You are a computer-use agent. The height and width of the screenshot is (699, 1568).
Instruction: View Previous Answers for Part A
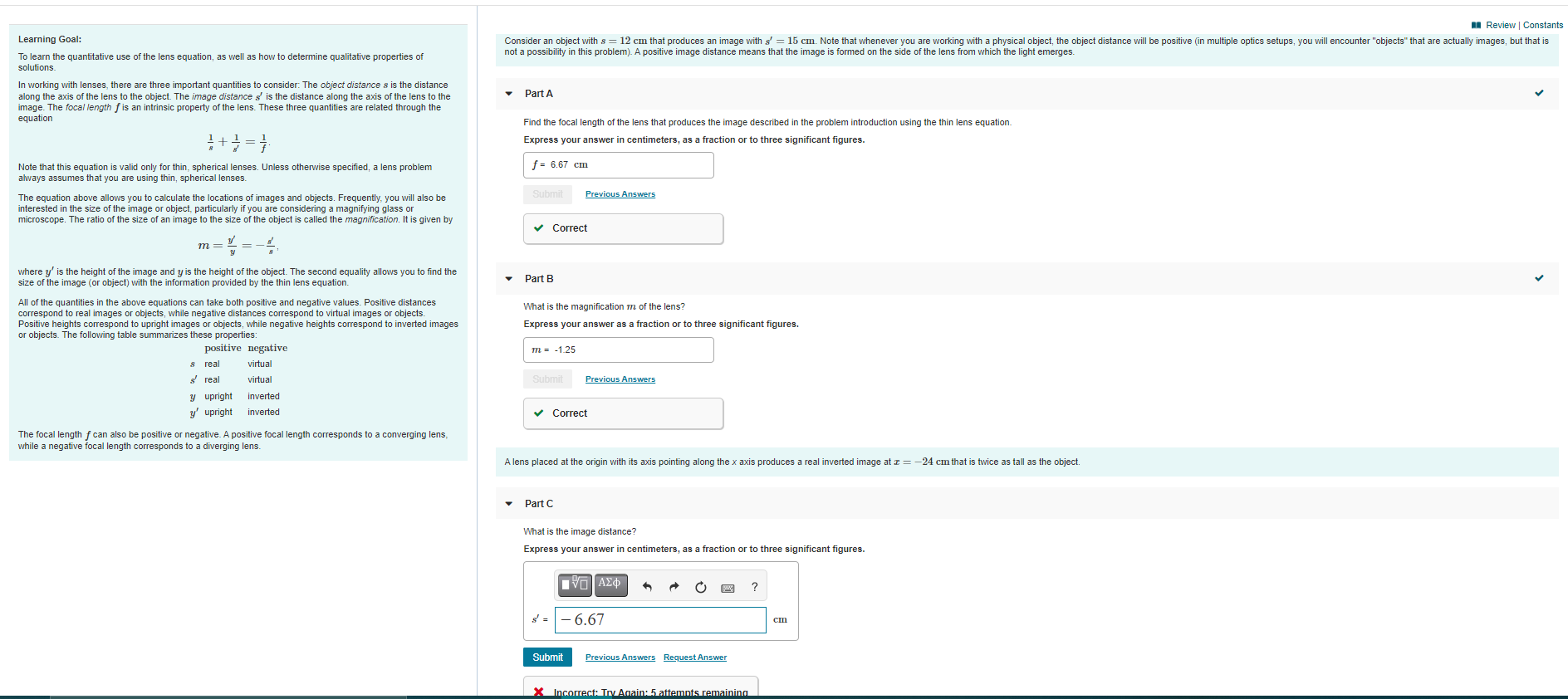[620, 194]
